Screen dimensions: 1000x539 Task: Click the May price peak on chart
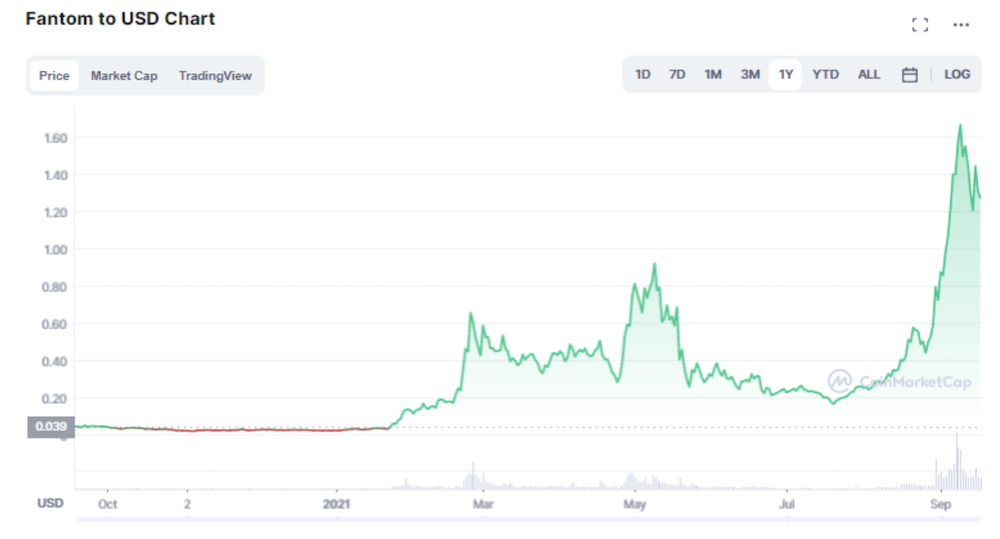pos(654,264)
